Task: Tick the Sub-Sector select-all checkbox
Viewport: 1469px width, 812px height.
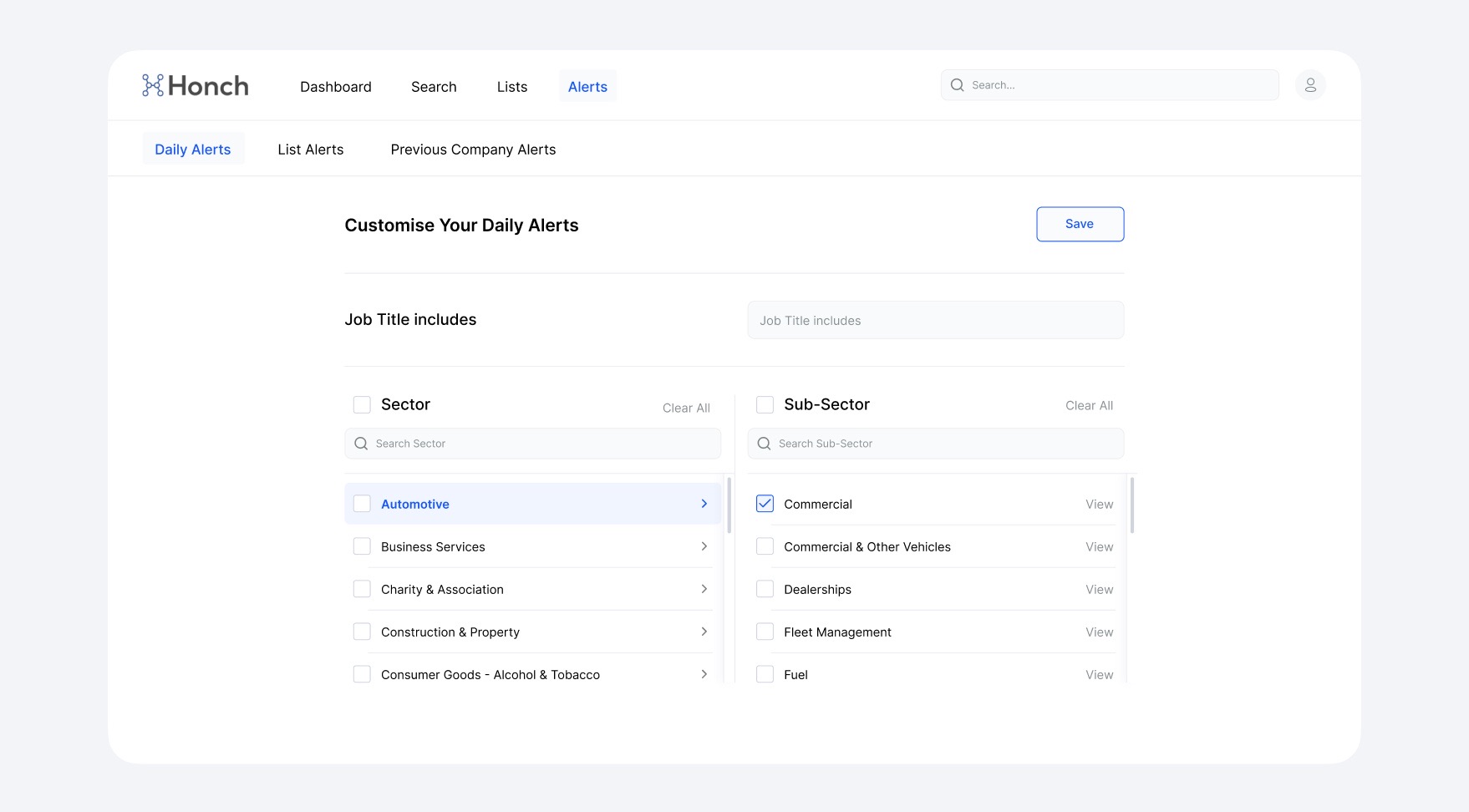Action: pyautogui.click(x=765, y=404)
